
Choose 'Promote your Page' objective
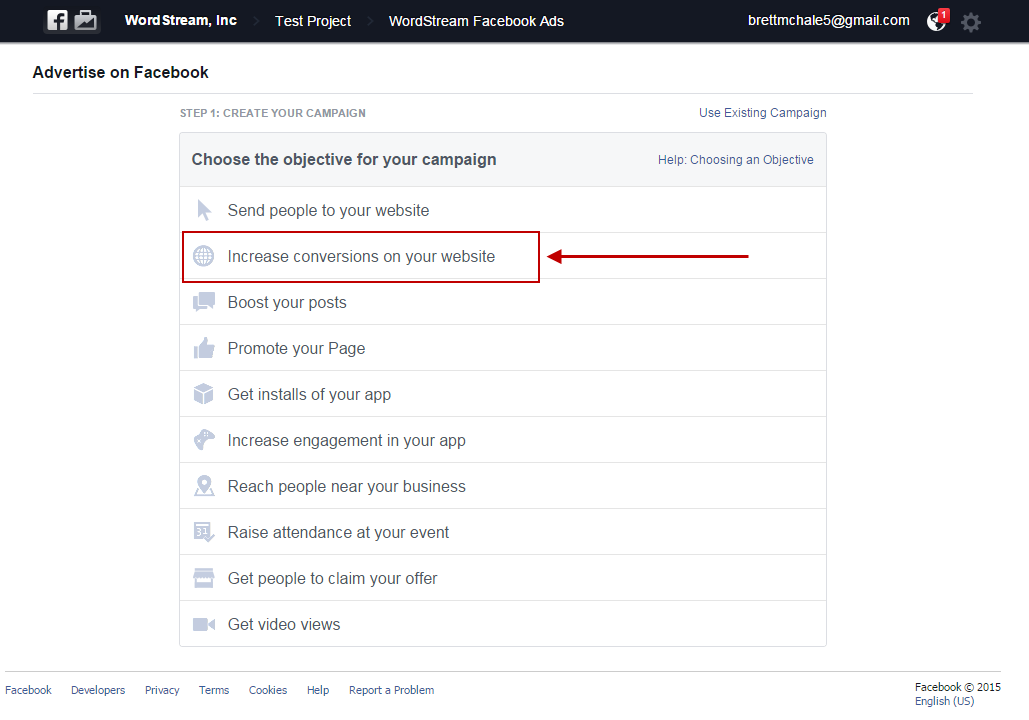point(503,348)
